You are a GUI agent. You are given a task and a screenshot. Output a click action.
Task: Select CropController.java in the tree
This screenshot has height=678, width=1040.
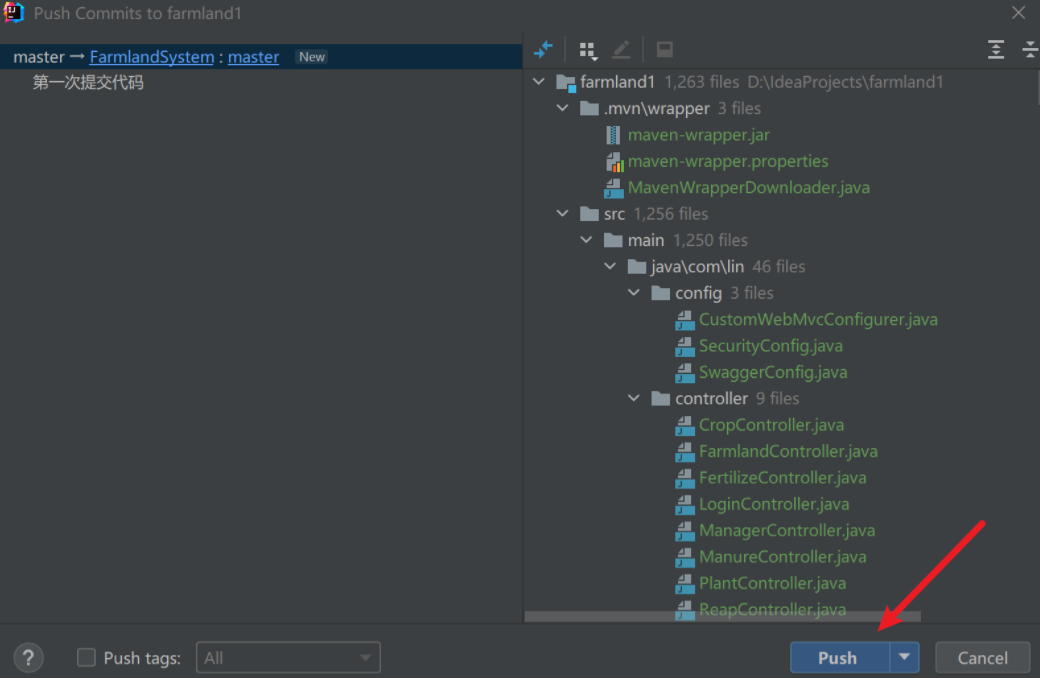pos(771,425)
